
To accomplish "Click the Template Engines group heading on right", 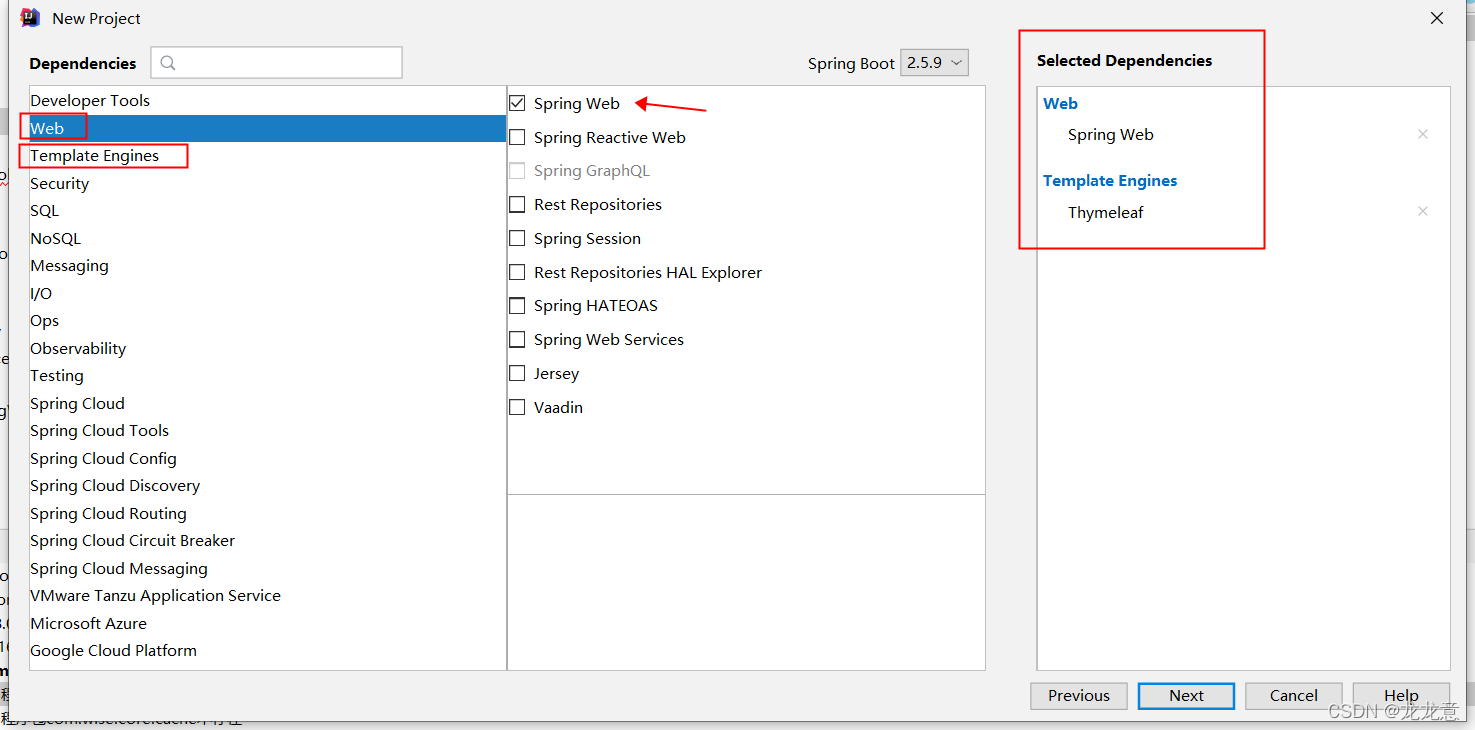I will click(1110, 180).
